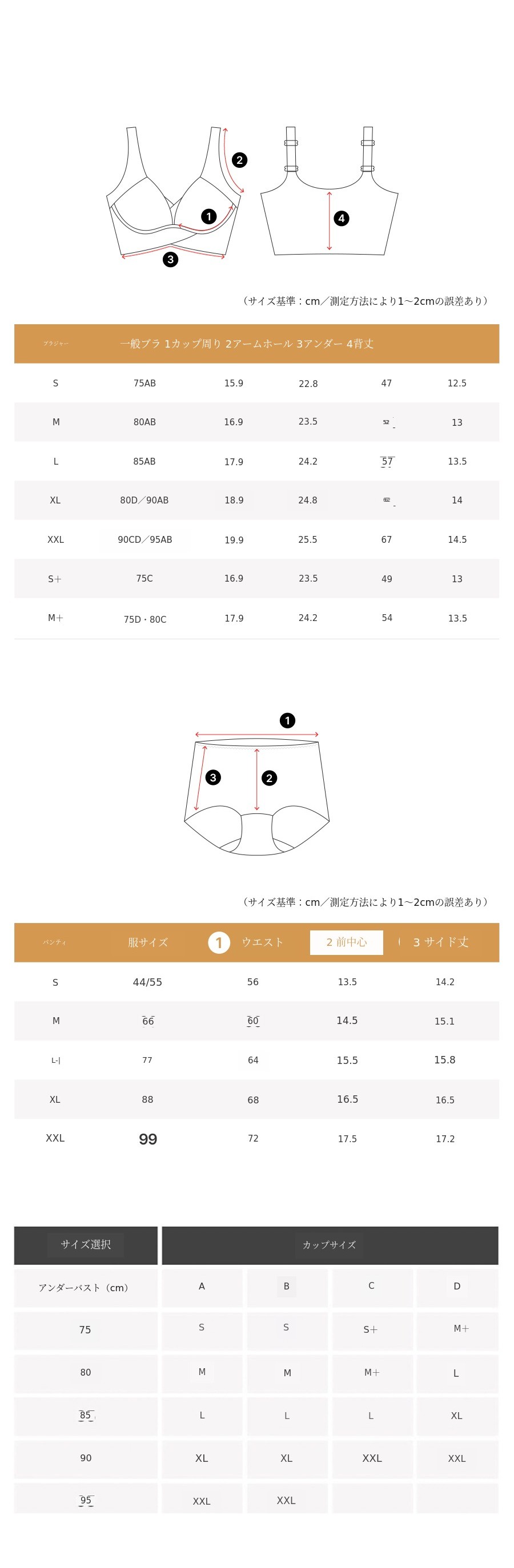Click the bold 99 clothing size value
This screenshot has width=514, height=1568.
[148, 1139]
